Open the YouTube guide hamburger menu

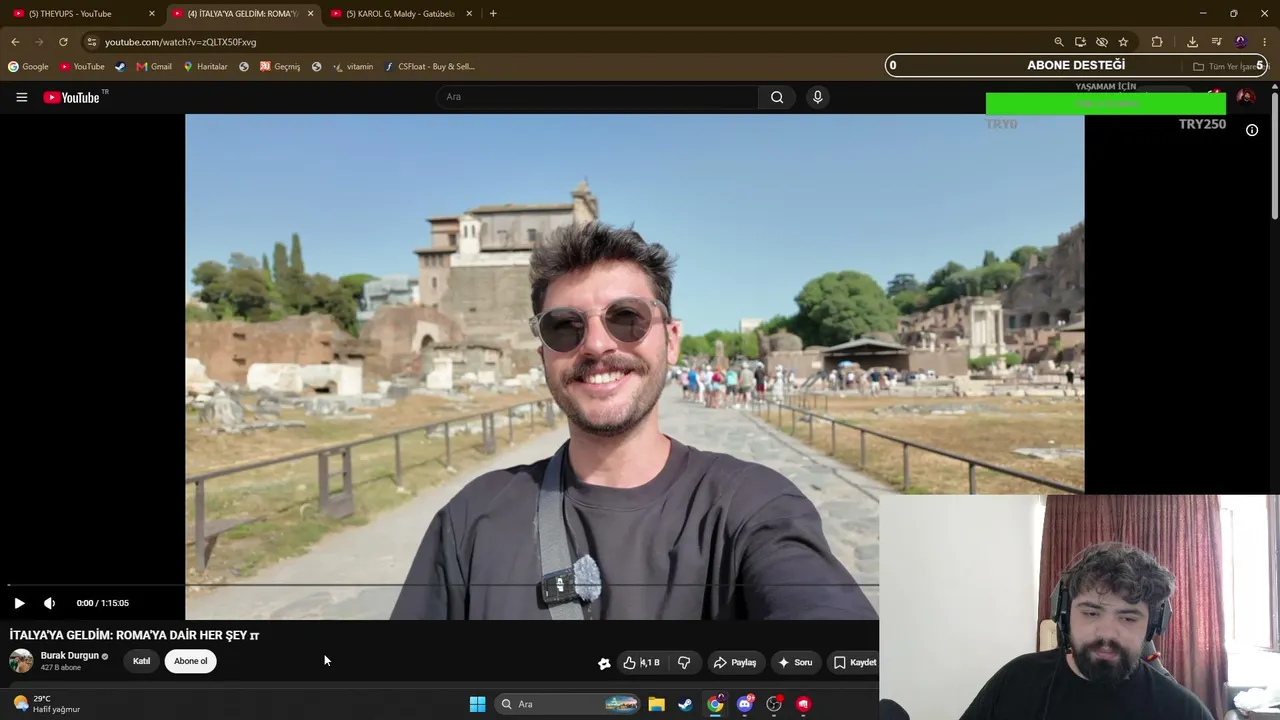(x=21, y=97)
